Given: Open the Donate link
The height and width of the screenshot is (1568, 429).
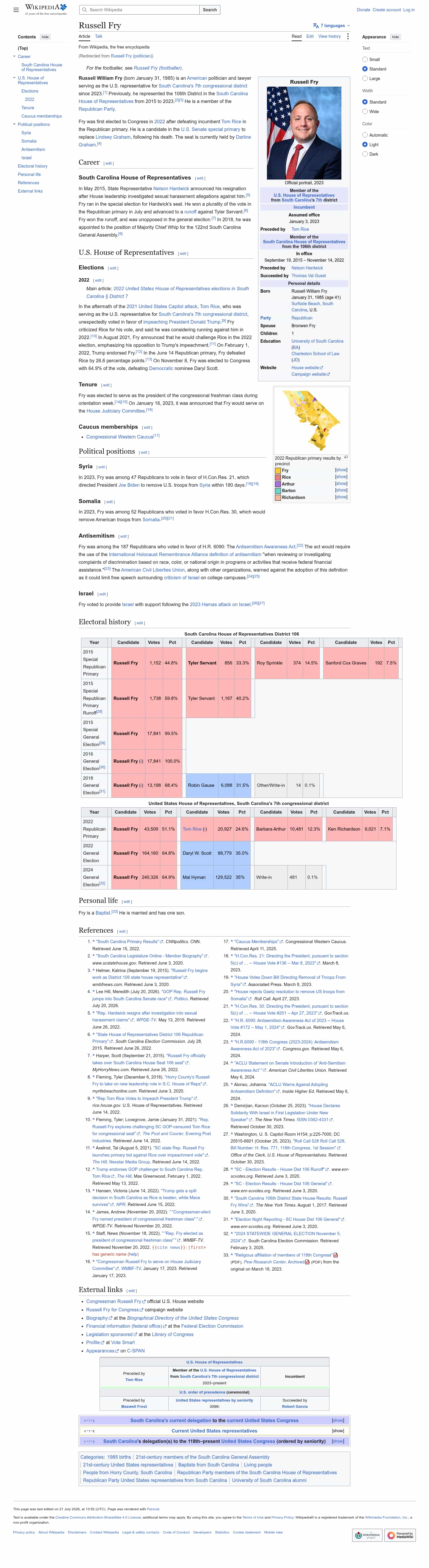Looking at the screenshot, I should tap(363, 10).
